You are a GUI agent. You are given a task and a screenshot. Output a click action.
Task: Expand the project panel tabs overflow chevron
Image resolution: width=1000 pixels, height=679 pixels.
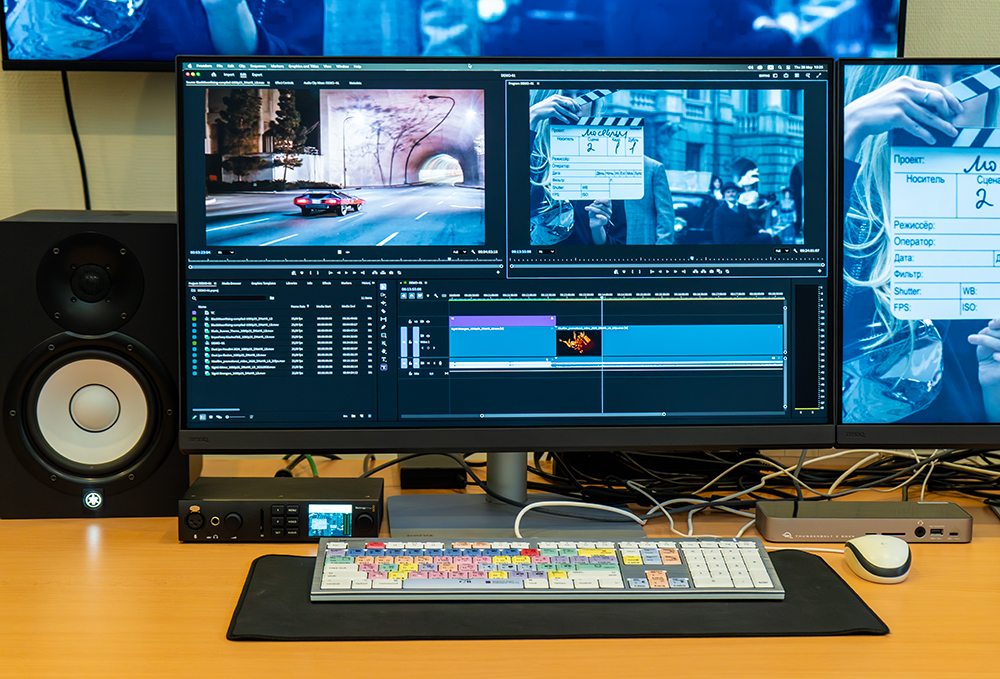(x=374, y=283)
